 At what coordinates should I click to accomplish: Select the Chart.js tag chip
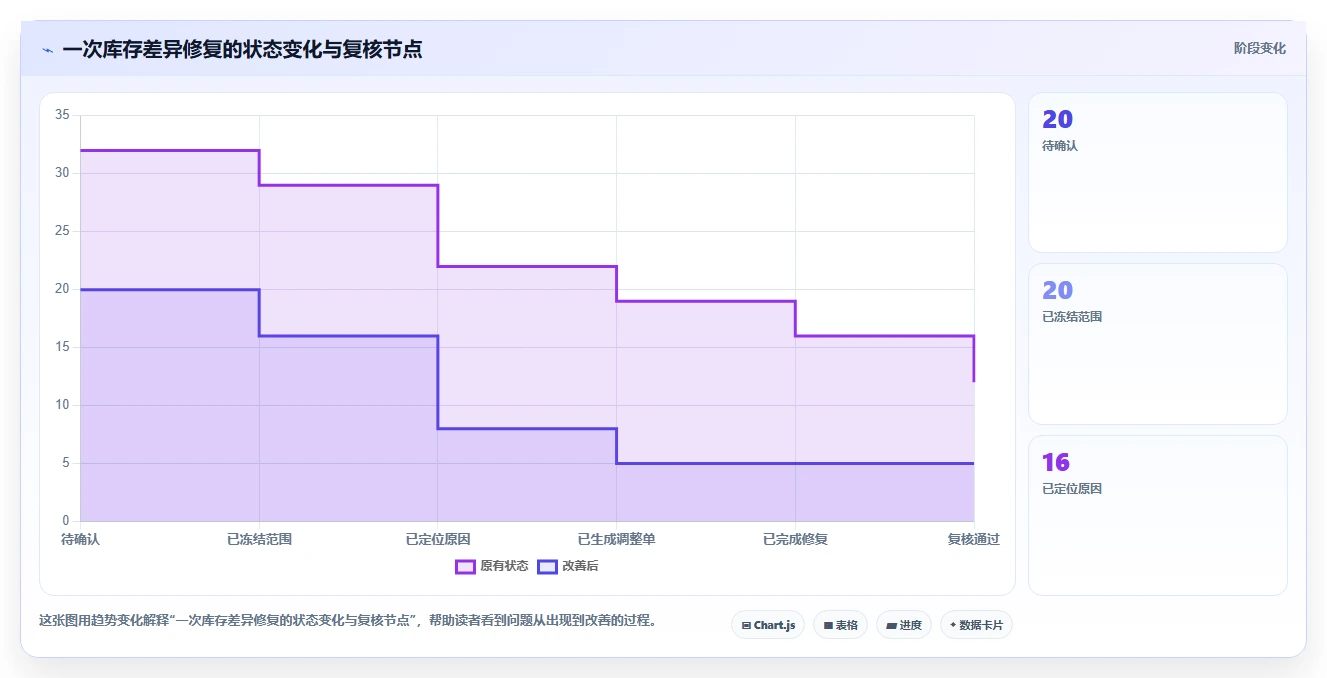click(768, 625)
